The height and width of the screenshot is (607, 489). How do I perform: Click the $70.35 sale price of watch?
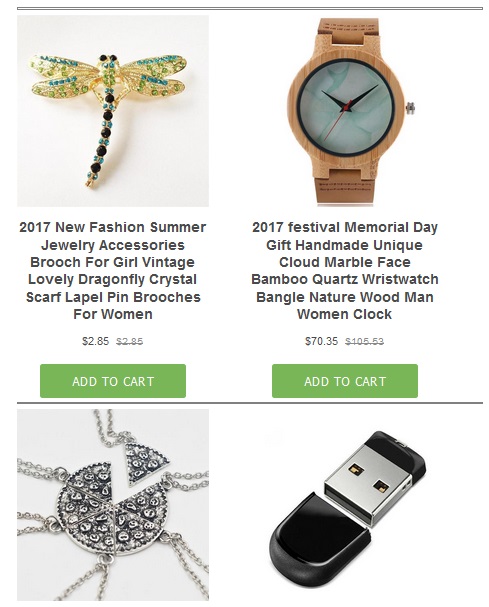(321, 341)
